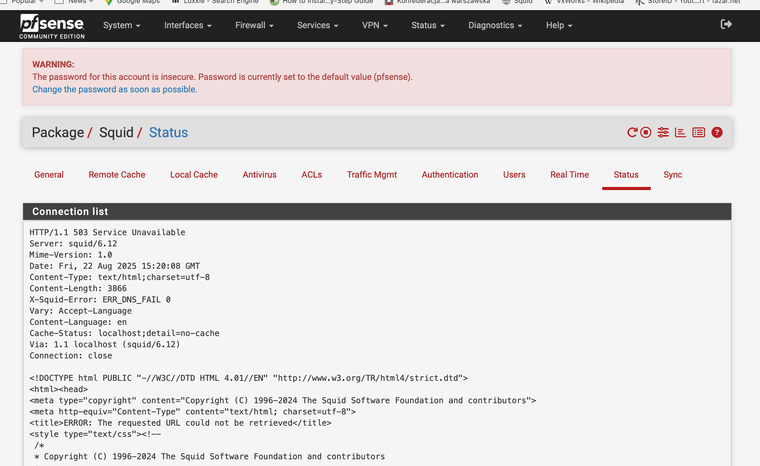The height and width of the screenshot is (466, 760).
Task: Click the 'Server: squid/6.12' line
Action: point(73,243)
